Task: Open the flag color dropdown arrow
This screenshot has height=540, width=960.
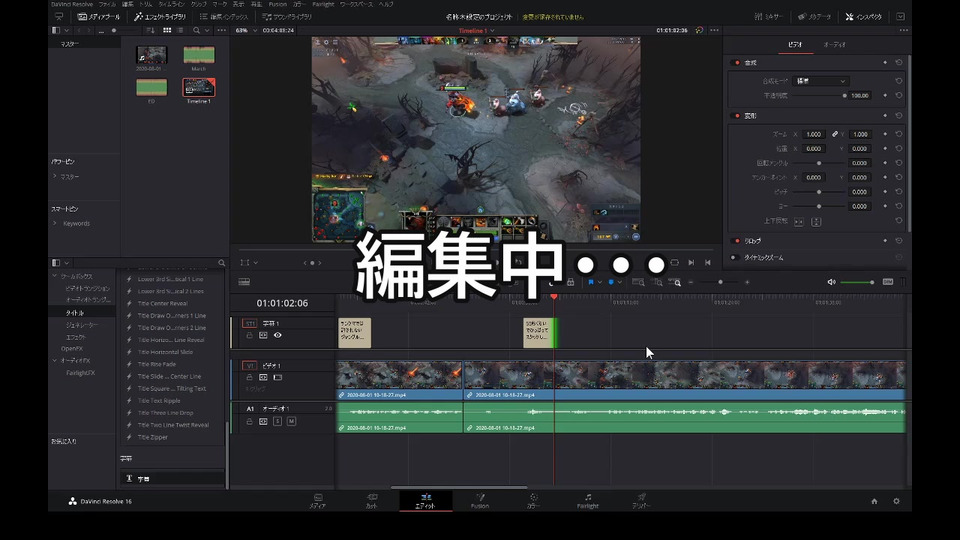Action: tap(599, 282)
